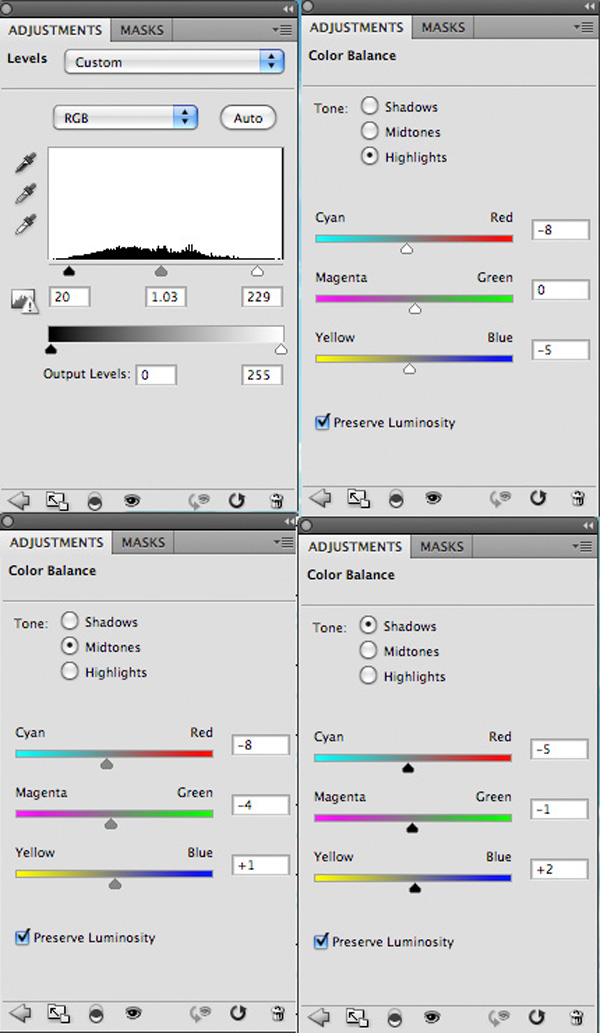Switch to Masks tab in Highlights panel
The height and width of the screenshot is (1033, 600).
coord(443,27)
